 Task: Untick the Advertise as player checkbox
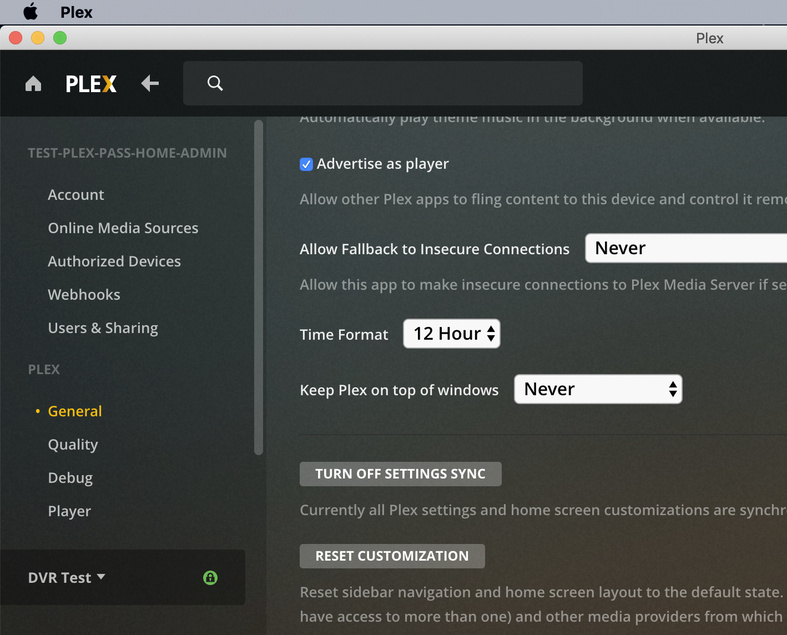click(306, 164)
